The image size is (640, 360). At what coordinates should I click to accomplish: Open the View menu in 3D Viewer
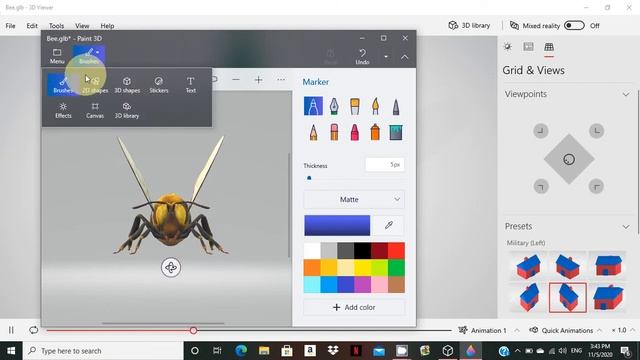tap(82, 26)
